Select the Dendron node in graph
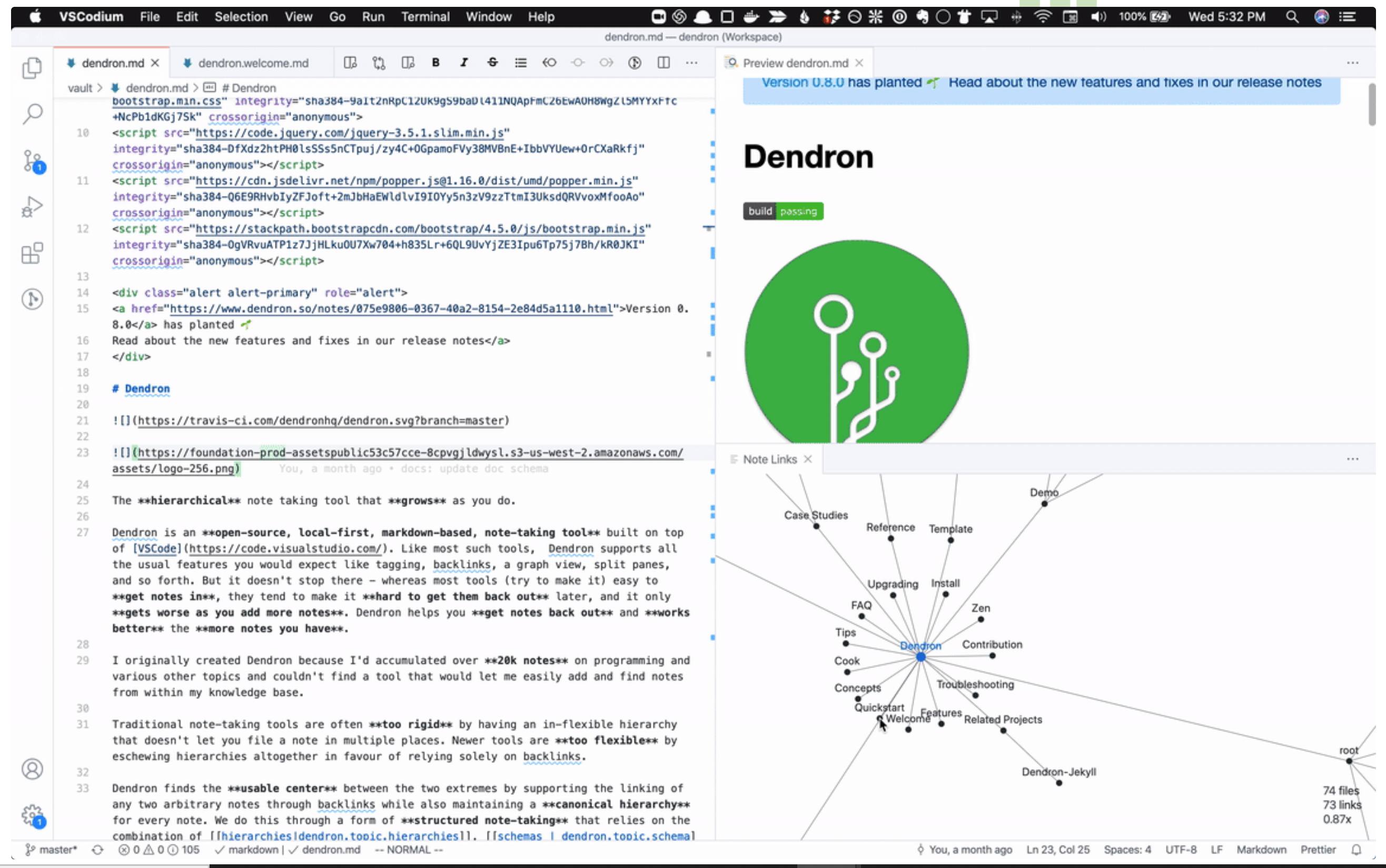 click(x=920, y=657)
